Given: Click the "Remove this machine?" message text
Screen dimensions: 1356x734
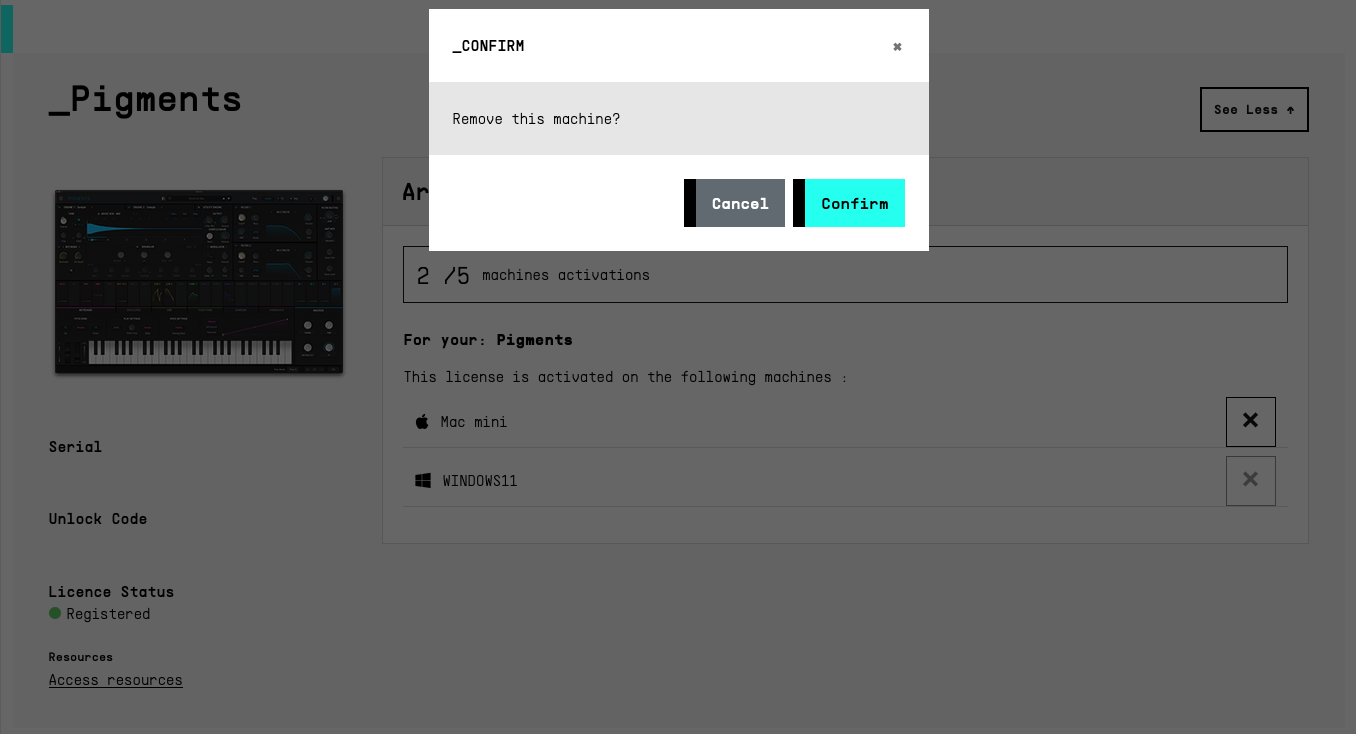Looking at the screenshot, I should (536, 119).
